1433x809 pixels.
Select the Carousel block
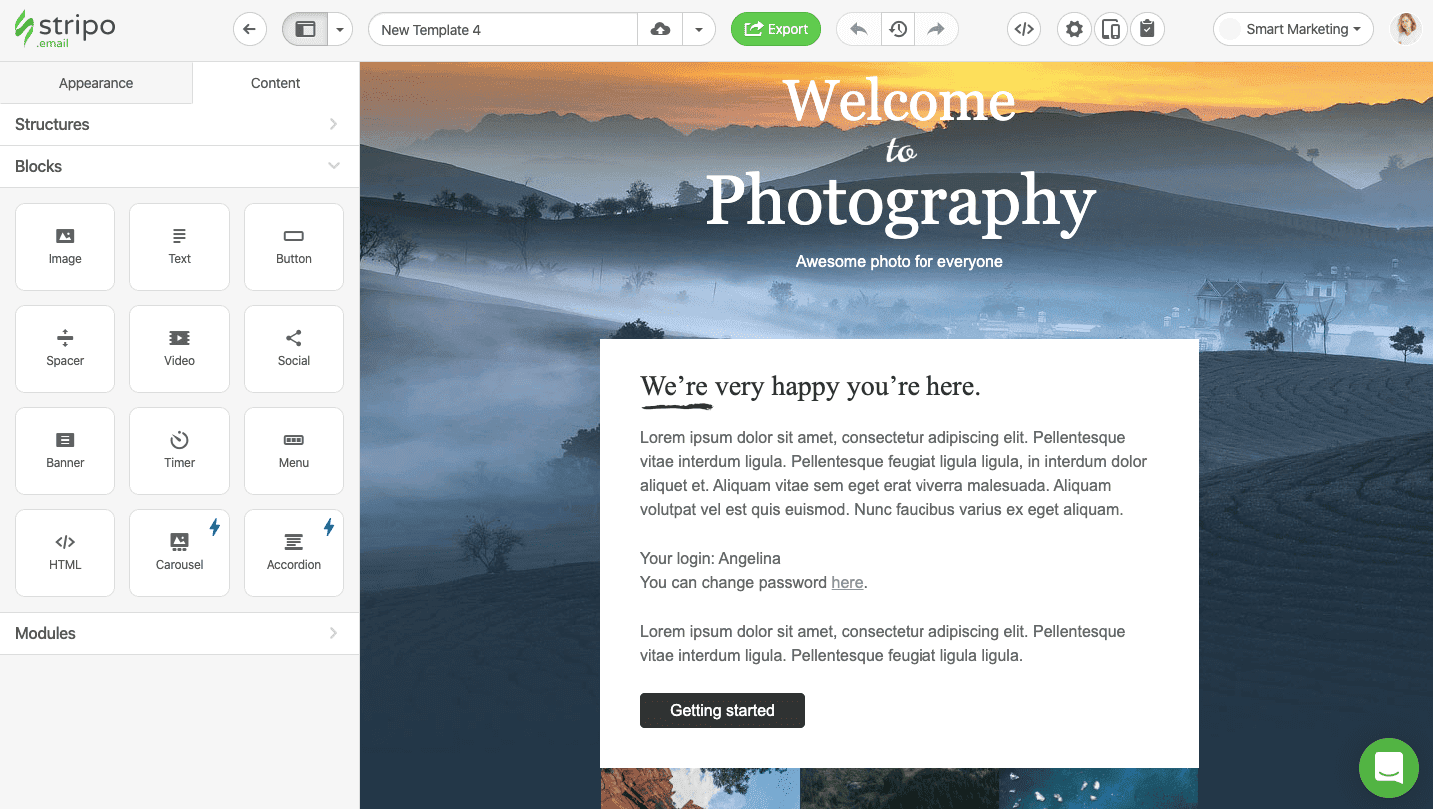pos(179,552)
